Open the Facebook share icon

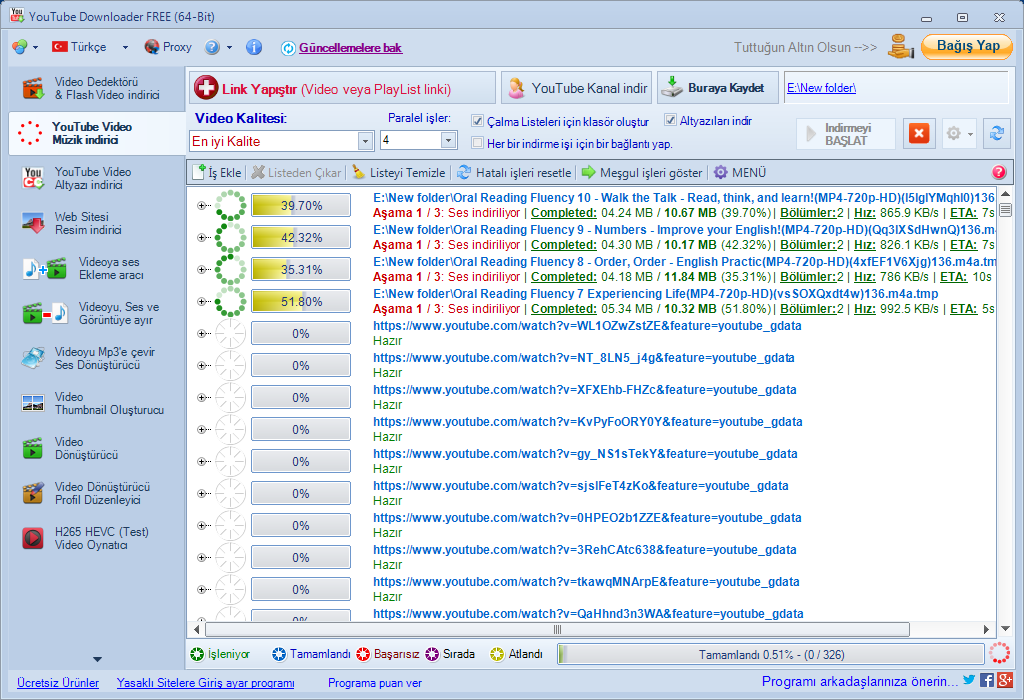(987, 681)
